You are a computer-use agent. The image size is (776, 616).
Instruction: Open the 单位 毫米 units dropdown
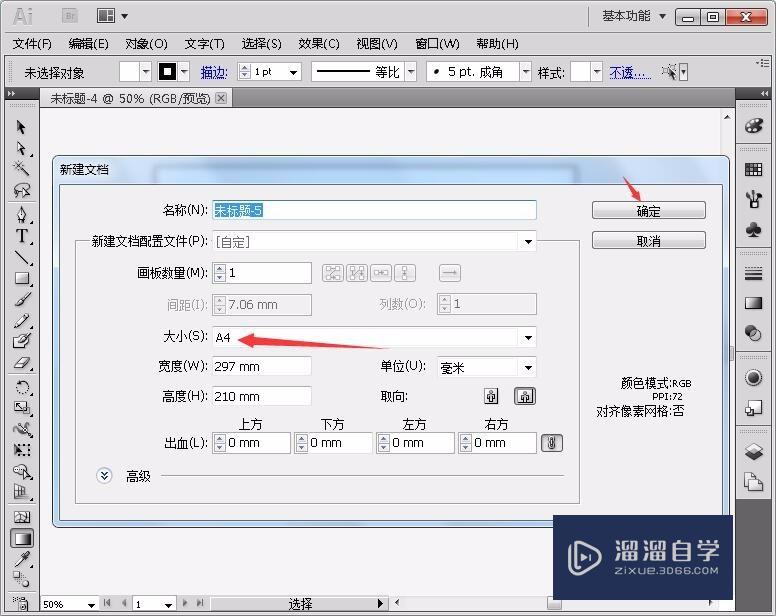coord(528,368)
